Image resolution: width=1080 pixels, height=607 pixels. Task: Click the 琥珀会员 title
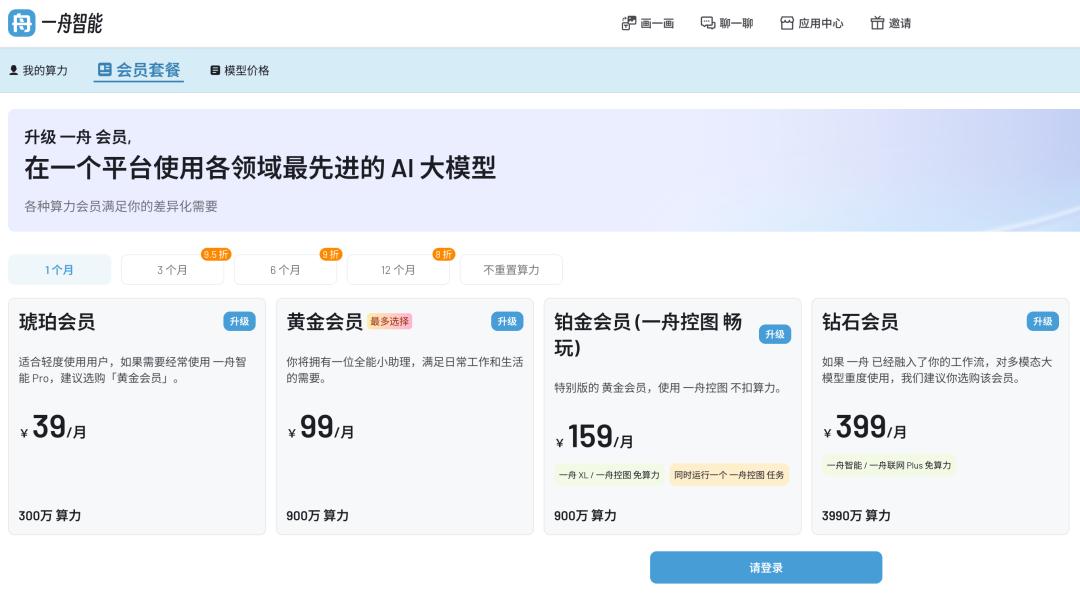pos(56,322)
